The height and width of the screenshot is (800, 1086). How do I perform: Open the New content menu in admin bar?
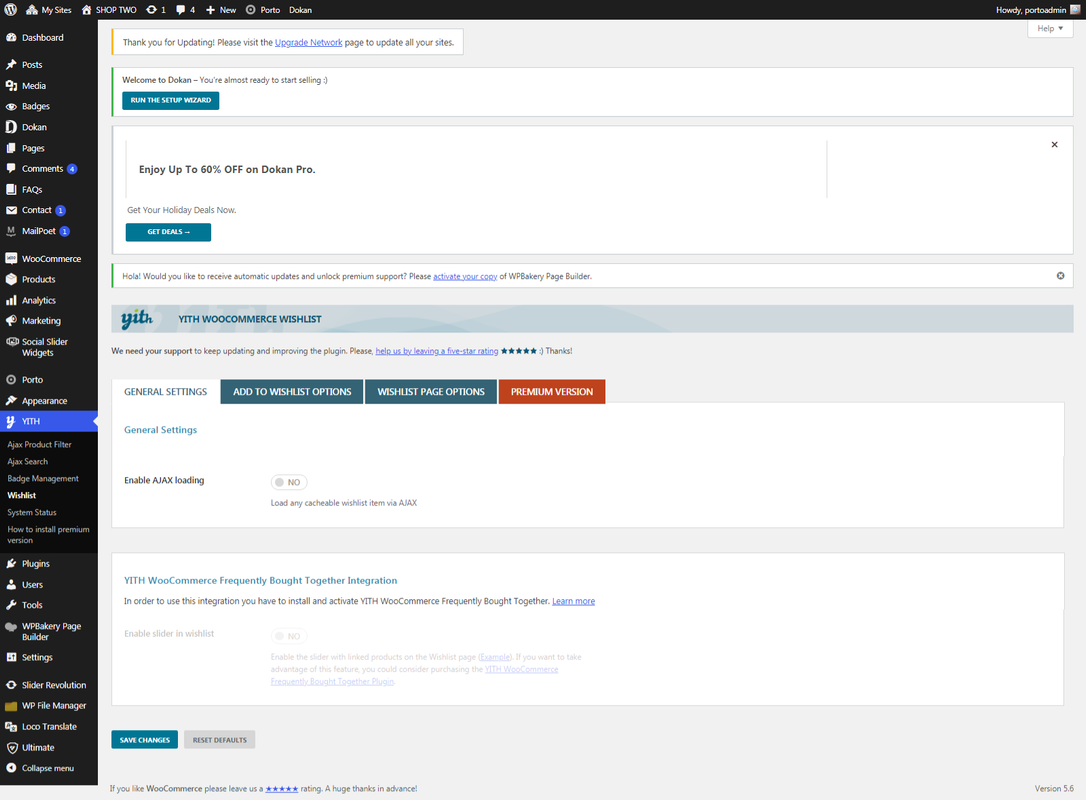[221, 10]
